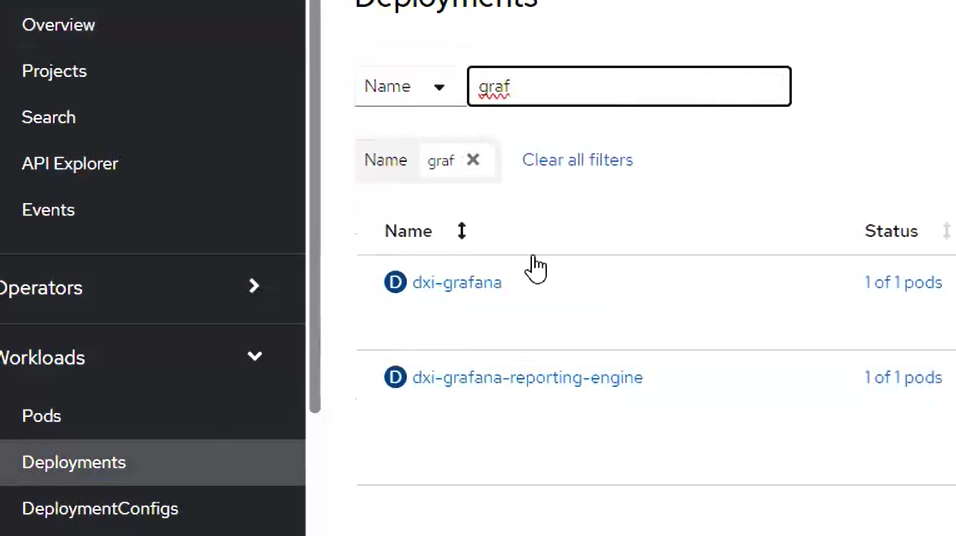The width and height of the screenshot is (956, 536).
Task: Open Events in the sidebar
Action: click(48, 210)
